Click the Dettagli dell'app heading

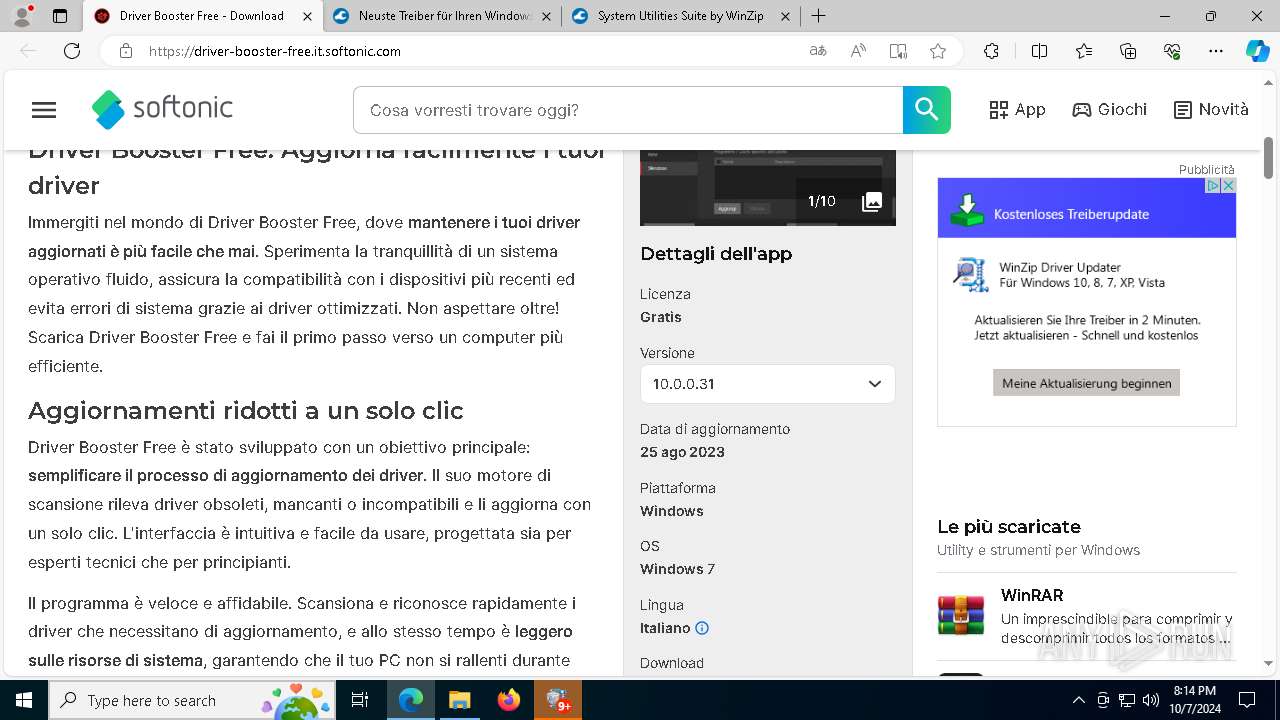point(716,254)
